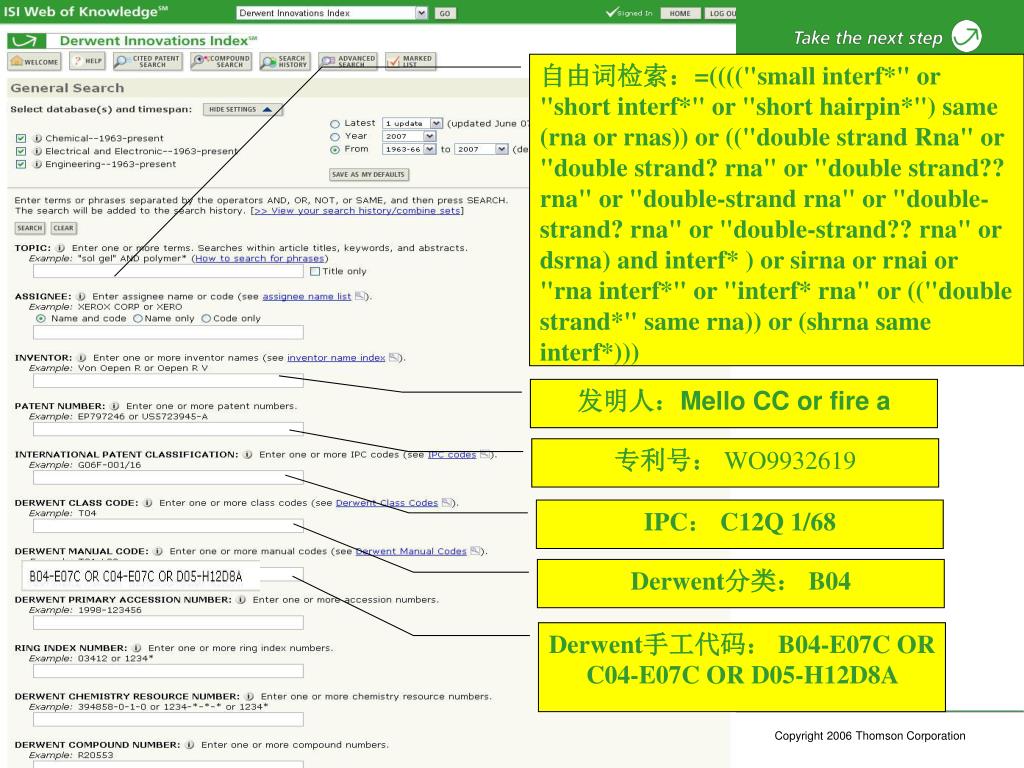
Task: Click SAVE AS MY DEFAULTS
Action: click(x=369, y=174)
